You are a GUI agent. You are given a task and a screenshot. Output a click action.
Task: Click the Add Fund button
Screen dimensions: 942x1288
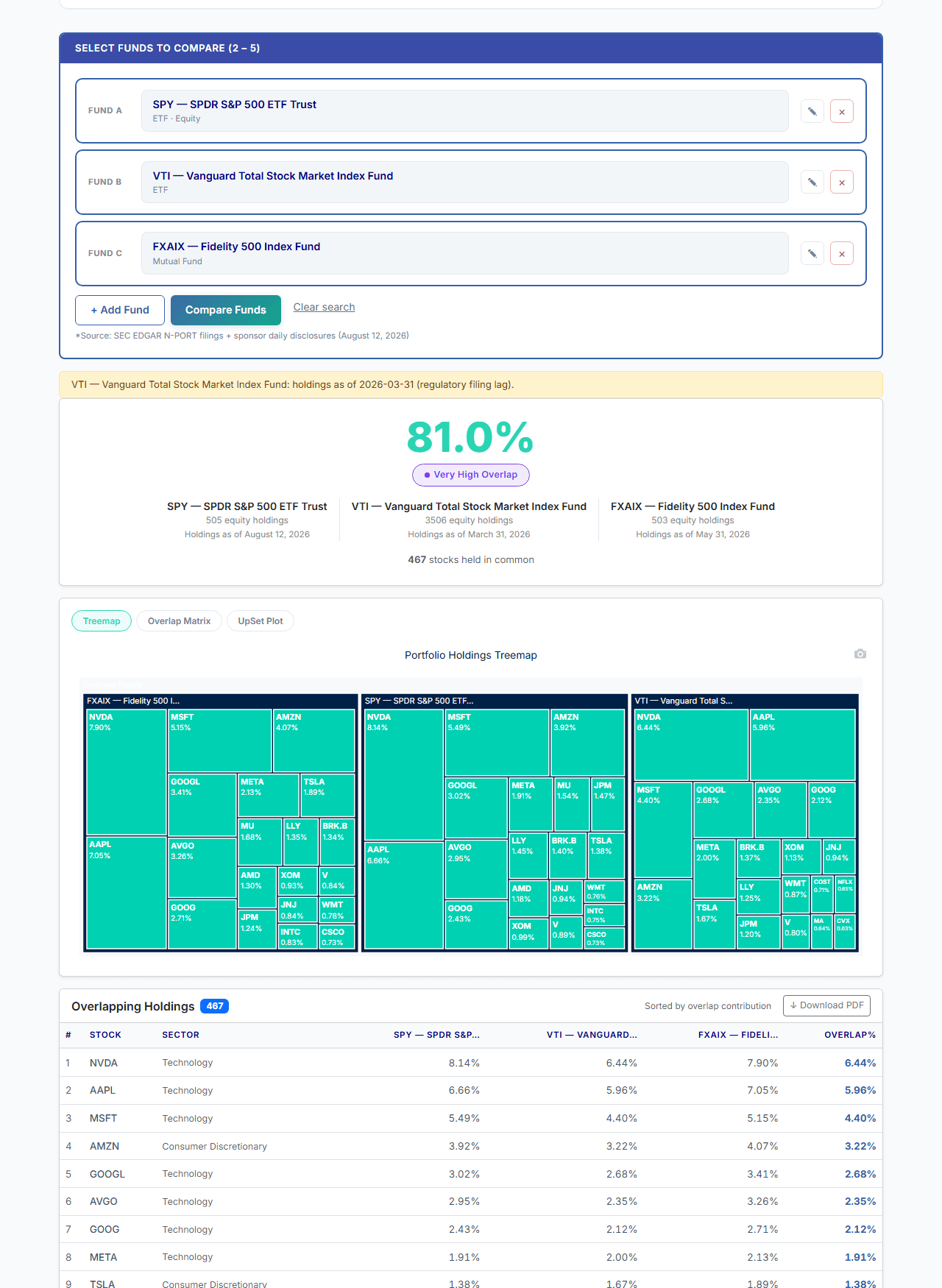tap(120, 310)
